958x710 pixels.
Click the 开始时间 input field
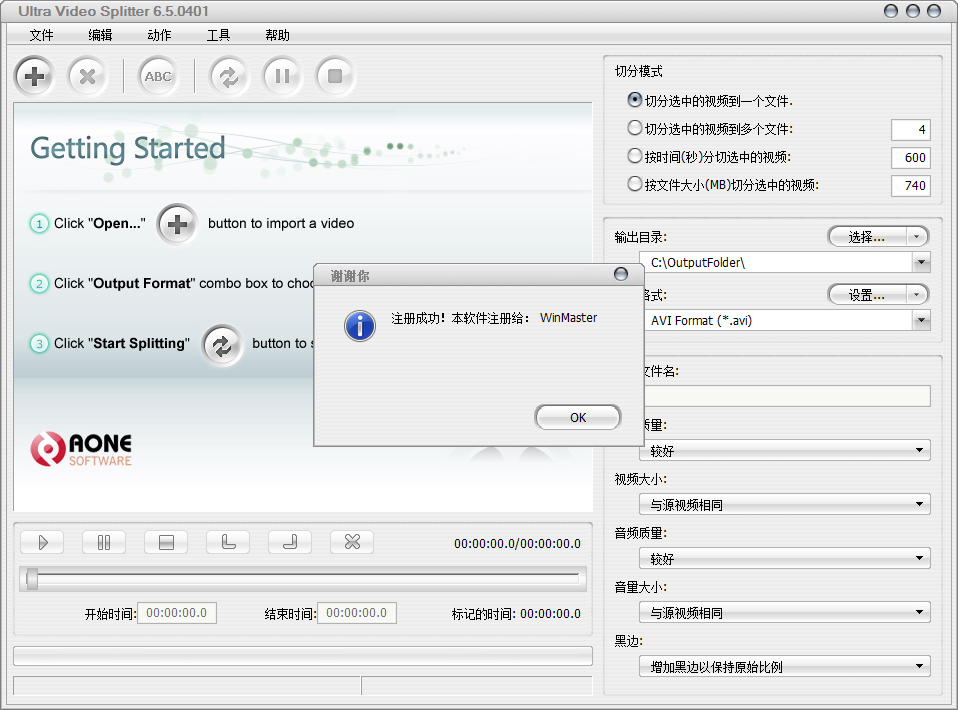tap(177, 613)
